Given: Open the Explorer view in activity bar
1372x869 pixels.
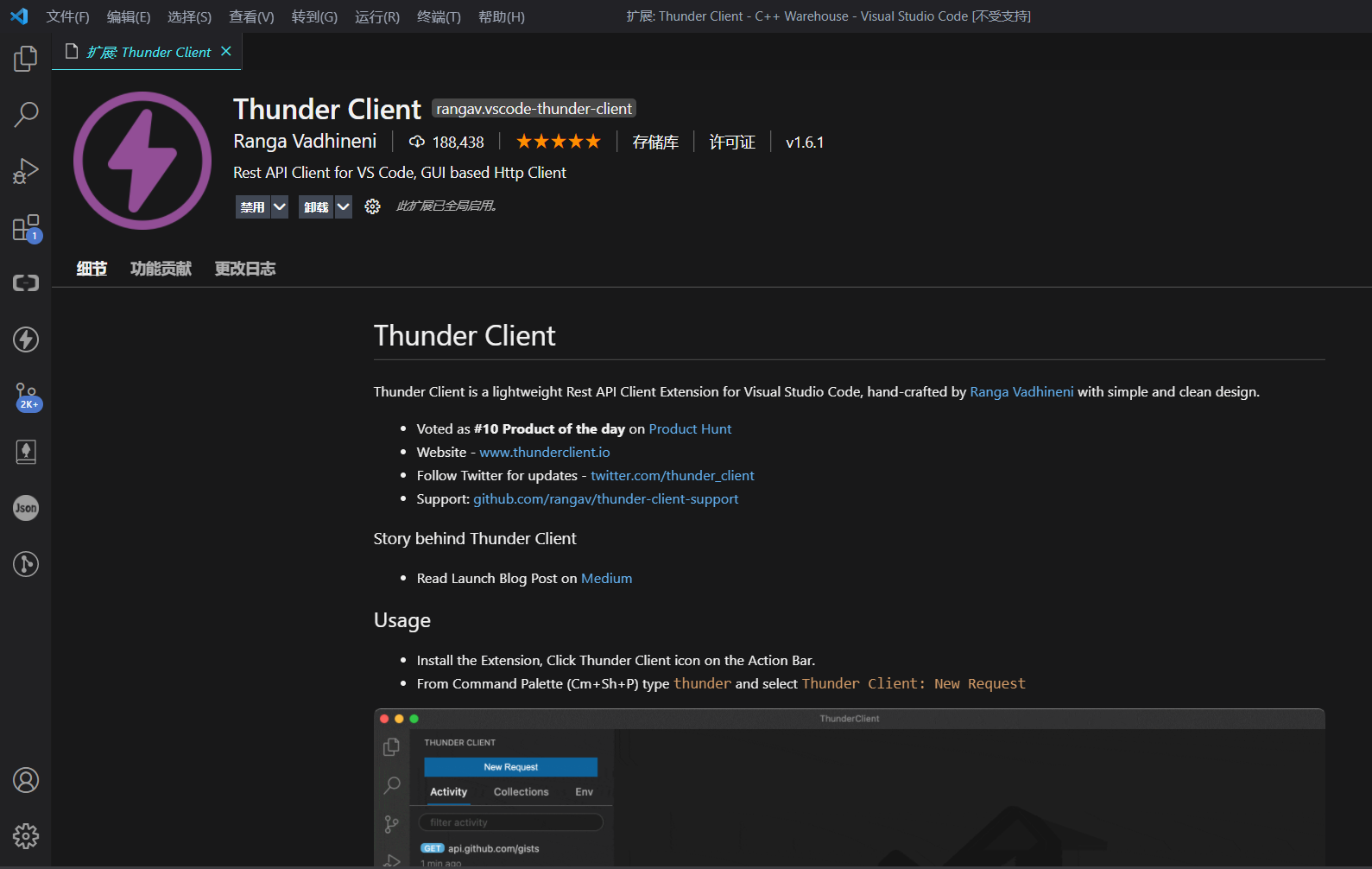Looking at the screenshot, I should point(26,59).
